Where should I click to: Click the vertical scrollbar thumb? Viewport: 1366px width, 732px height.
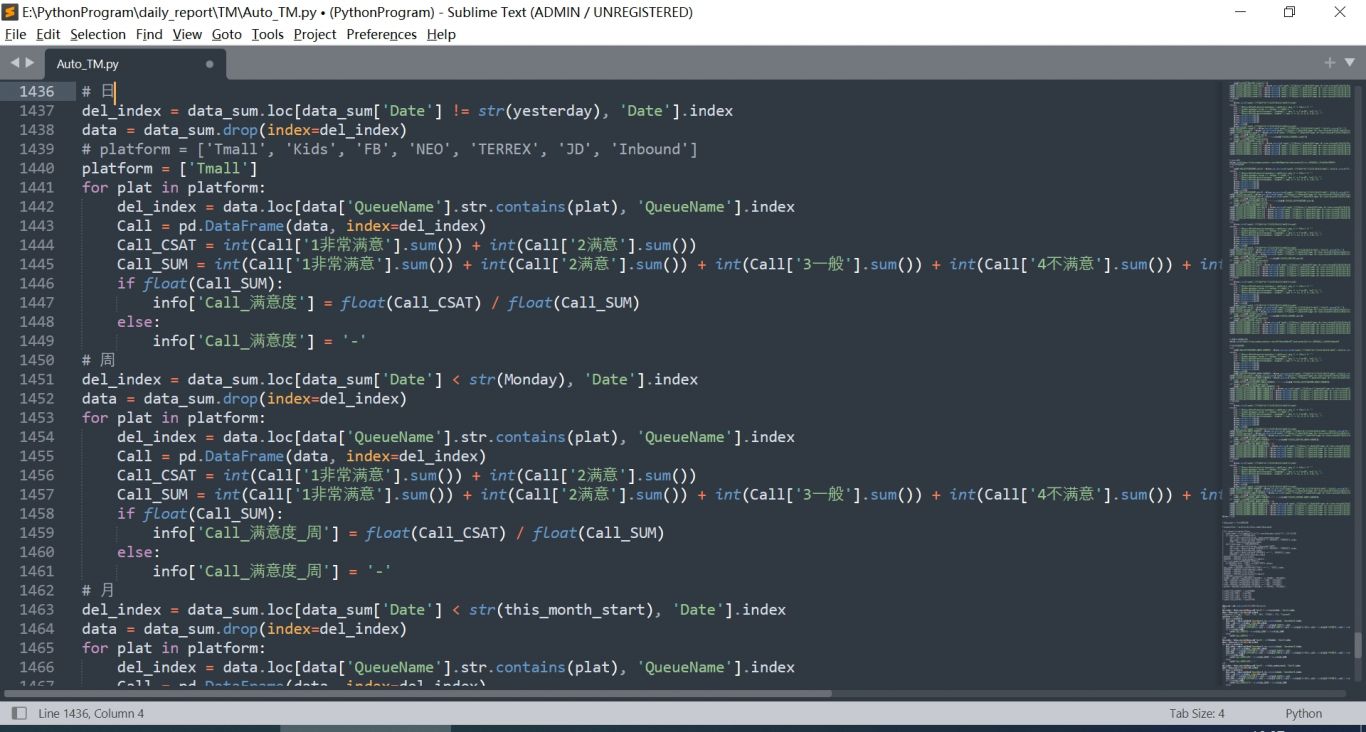pos(1358,643)
